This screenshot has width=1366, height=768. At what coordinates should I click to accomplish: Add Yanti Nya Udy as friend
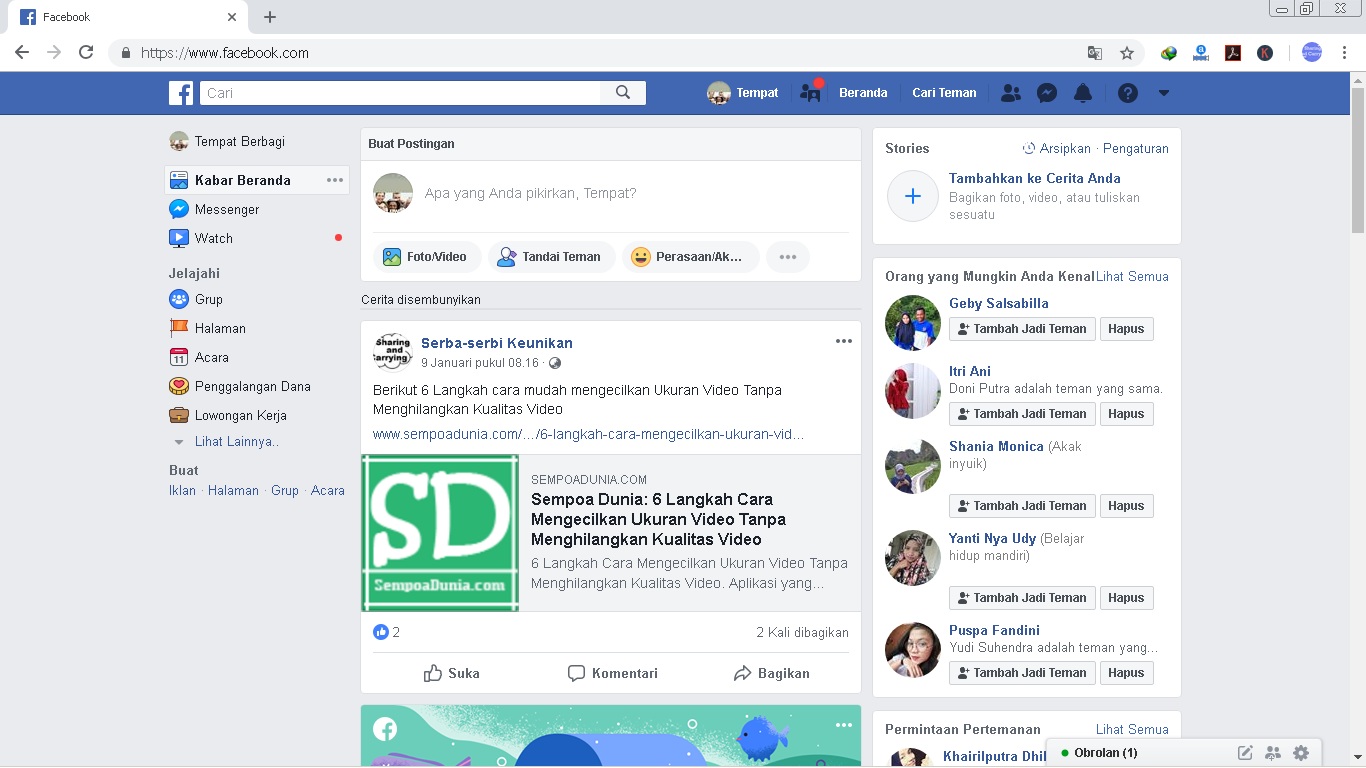[1022, 598]
